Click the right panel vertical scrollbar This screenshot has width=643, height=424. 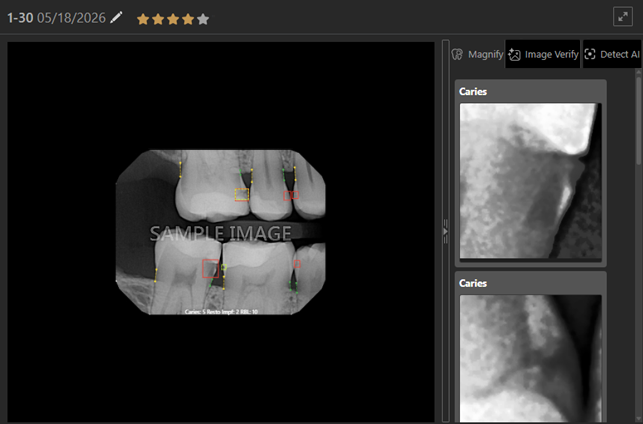point(638,119)
